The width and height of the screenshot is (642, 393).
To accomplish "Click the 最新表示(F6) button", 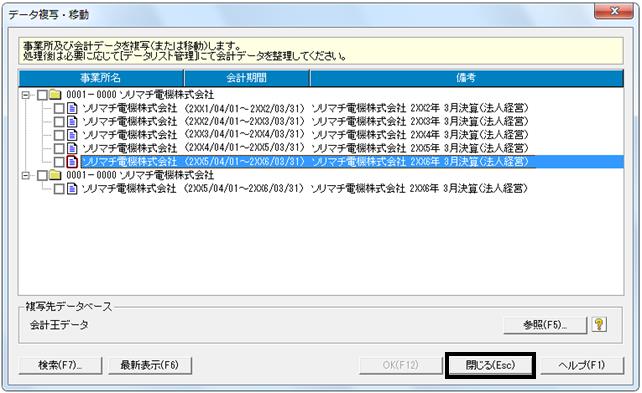I will (x=150, y=365).
